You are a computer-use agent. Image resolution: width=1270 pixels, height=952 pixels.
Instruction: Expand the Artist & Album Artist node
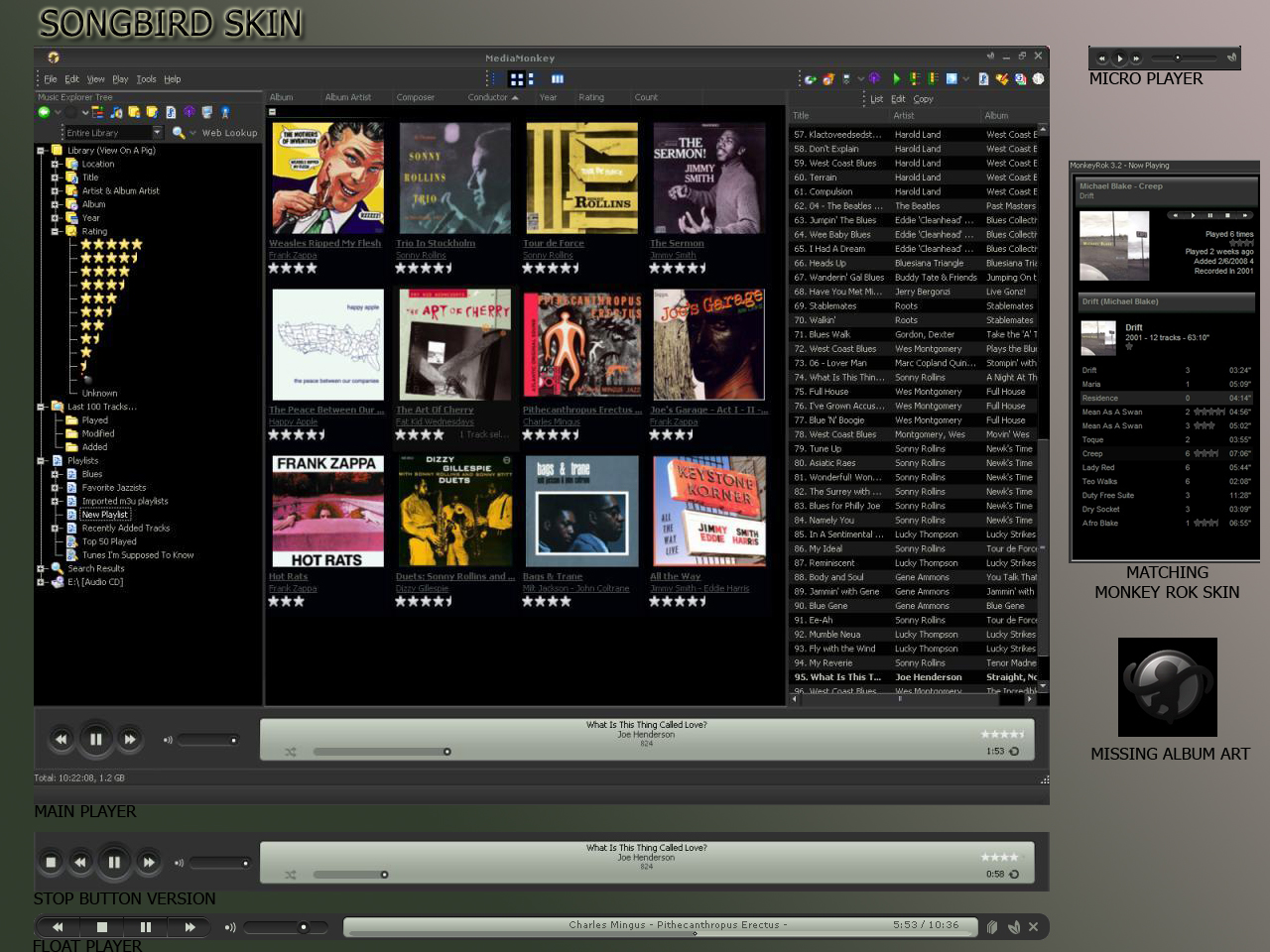pos(56,190)
